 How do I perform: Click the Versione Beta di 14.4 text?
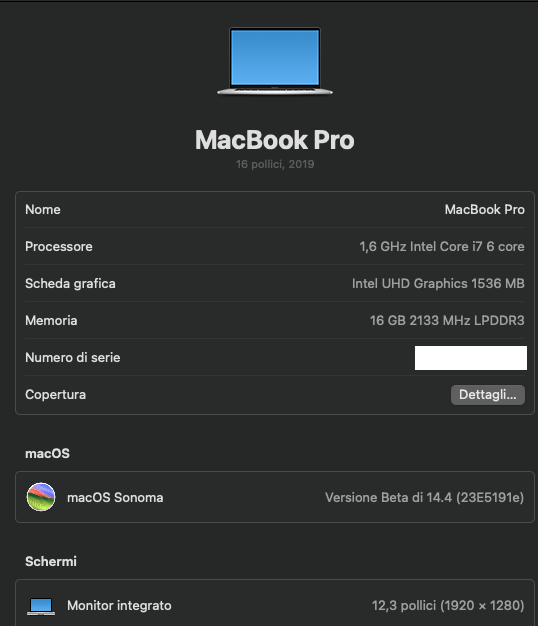(424, 497)
